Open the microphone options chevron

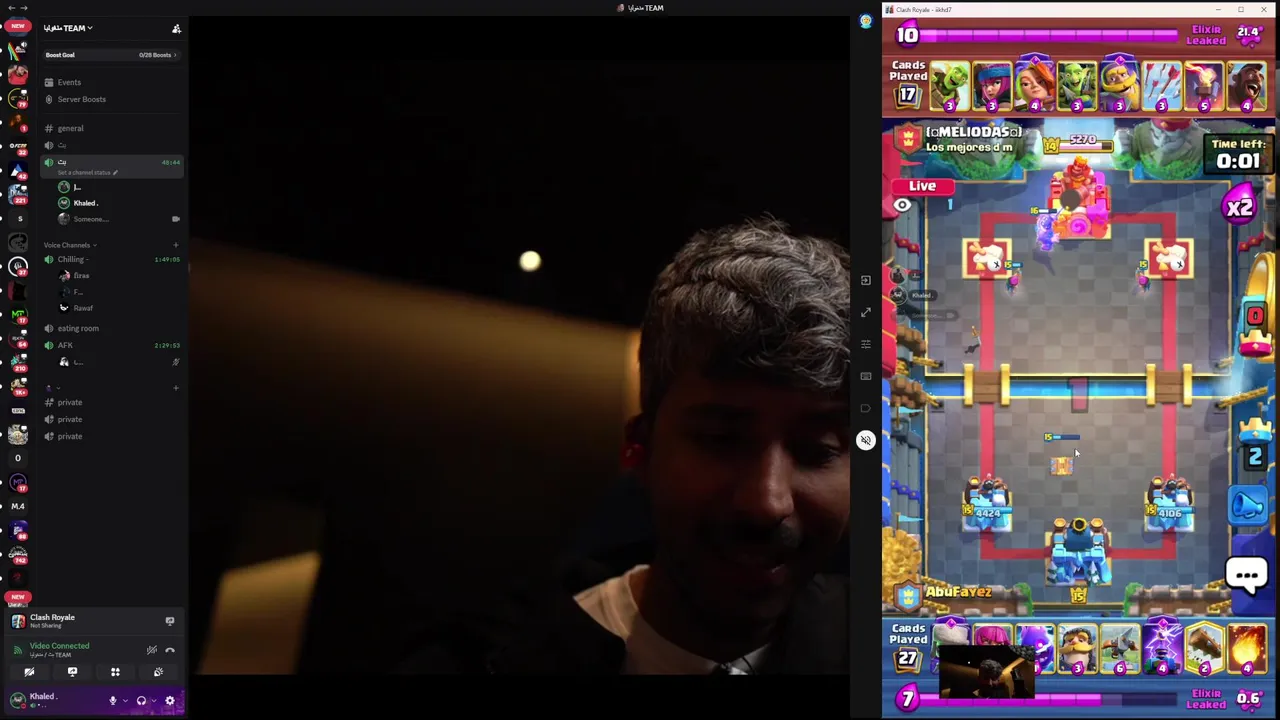(x=124, y=701)
